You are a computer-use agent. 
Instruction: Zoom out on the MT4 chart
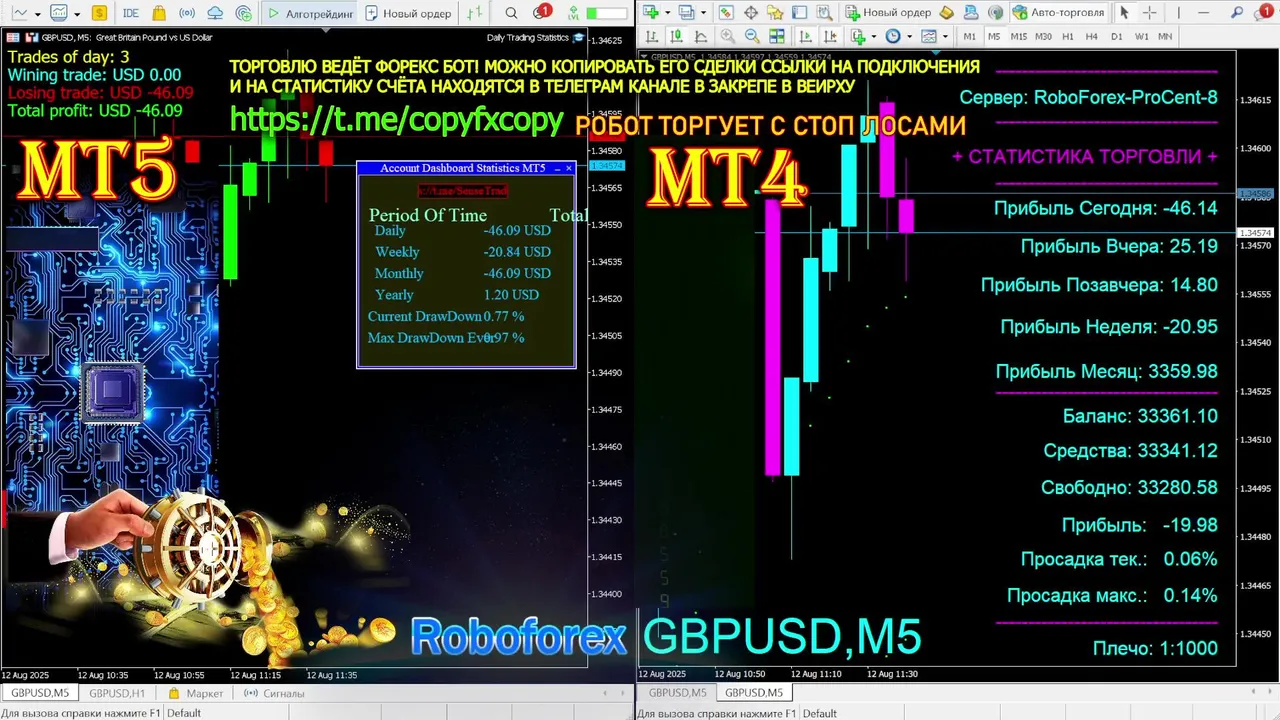tap(752, 36)
